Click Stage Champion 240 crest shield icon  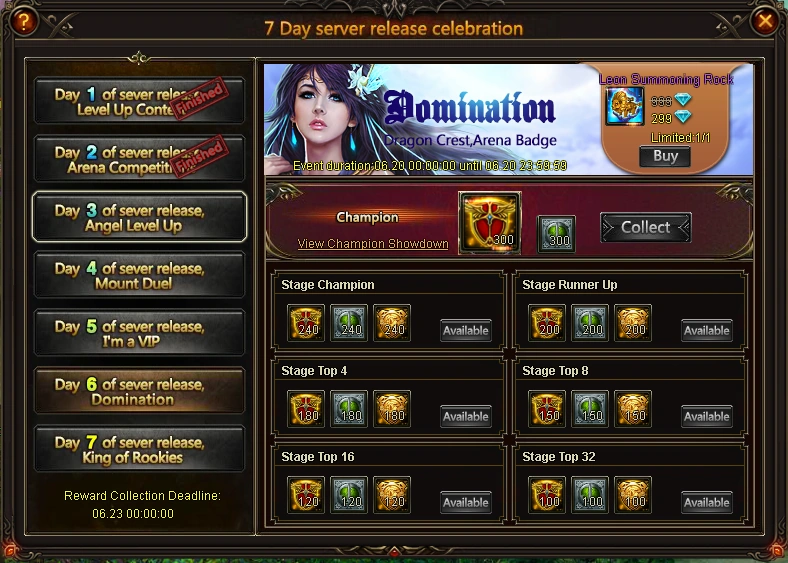(x=306, y=323)
